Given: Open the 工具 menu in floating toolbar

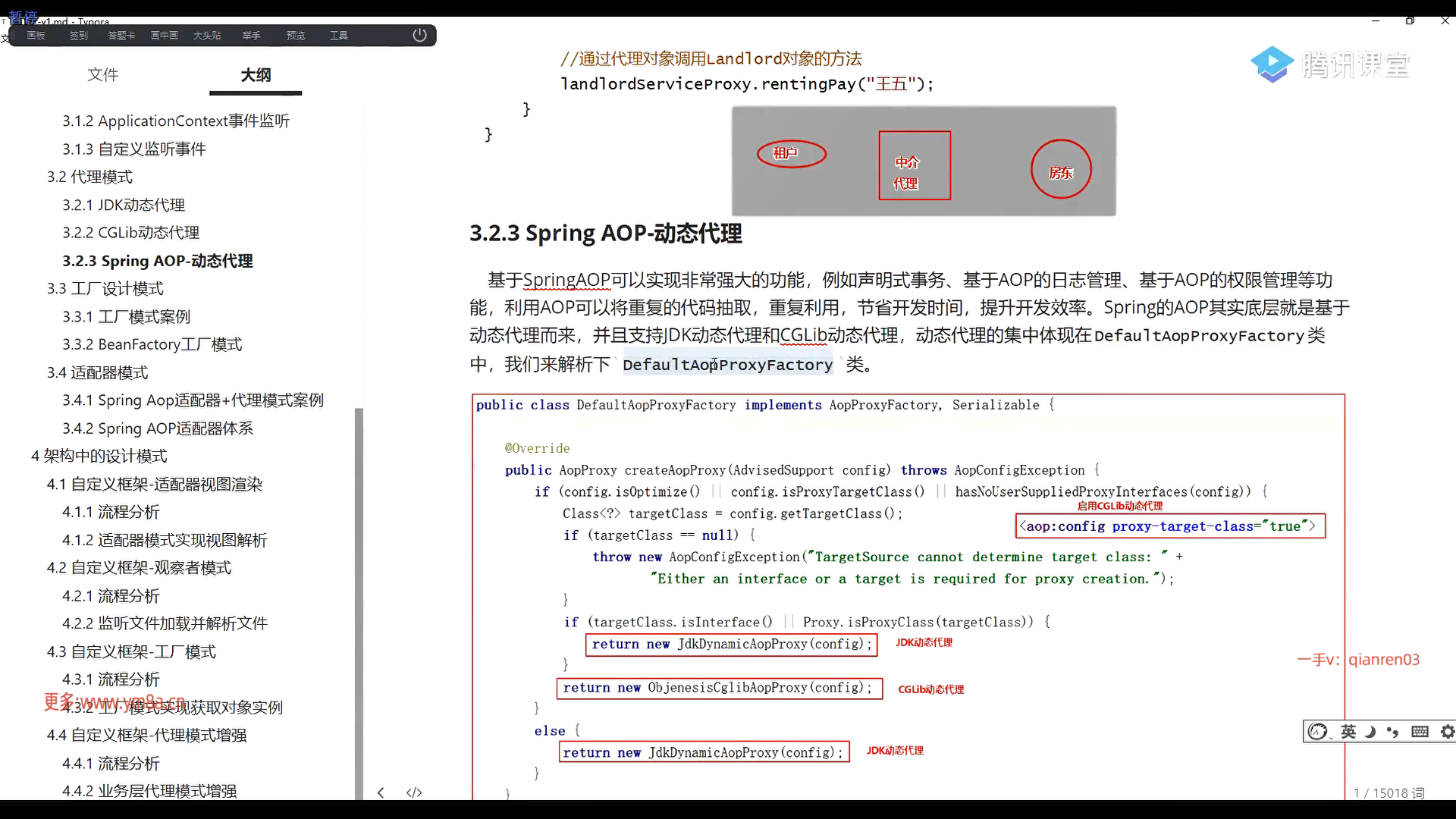Looking at the screenshot, I should tap(338, 36).
